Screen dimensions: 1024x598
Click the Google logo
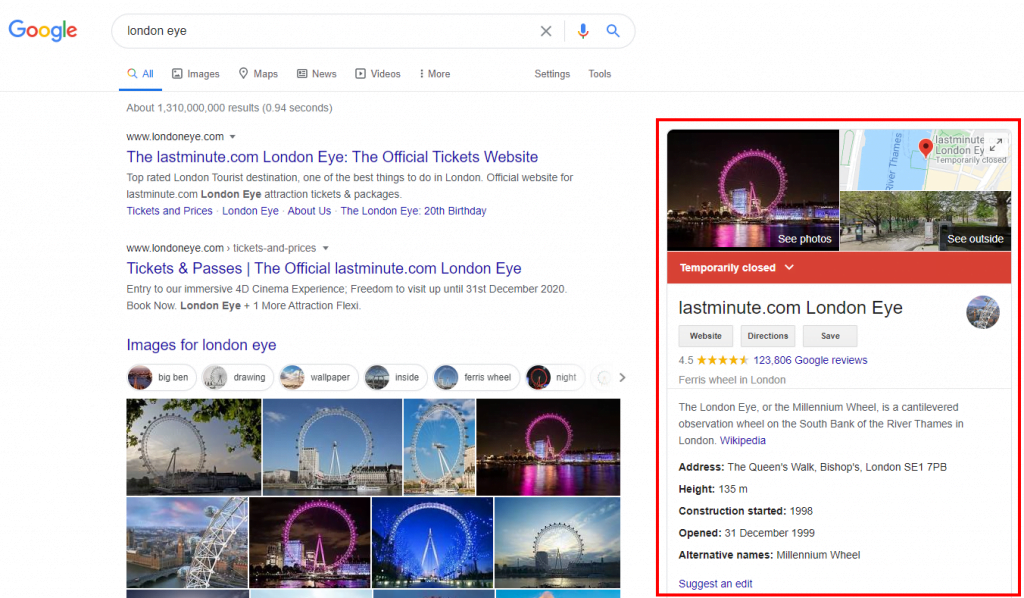tap(42, 31)
